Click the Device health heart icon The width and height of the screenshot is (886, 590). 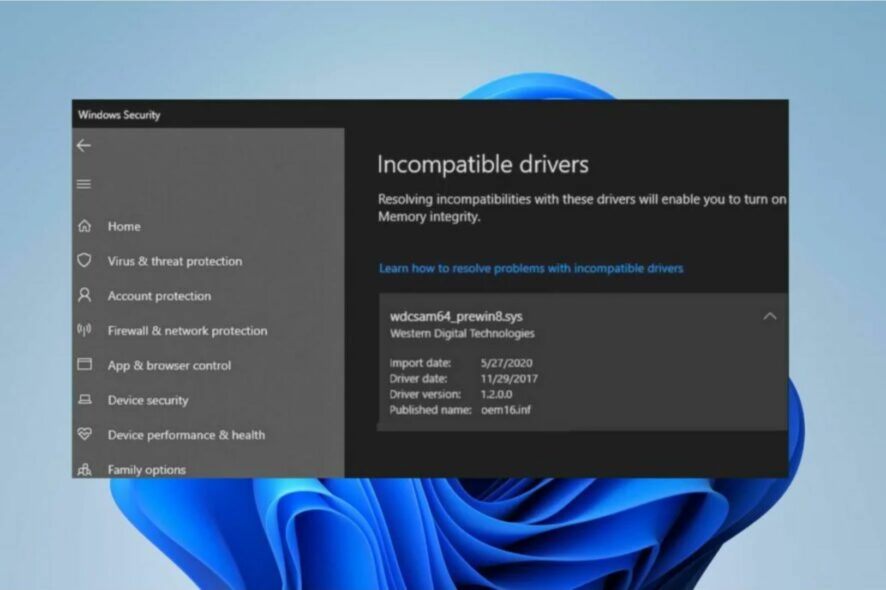pyautogui.click(x=84, y=434)
